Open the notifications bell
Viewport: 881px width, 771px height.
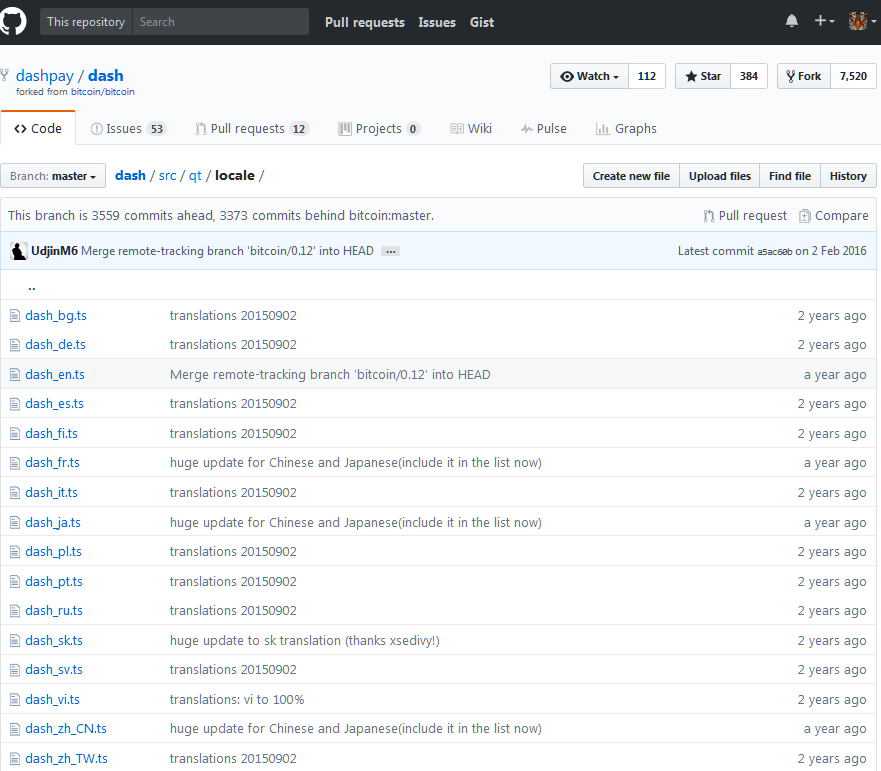[792, 21]
